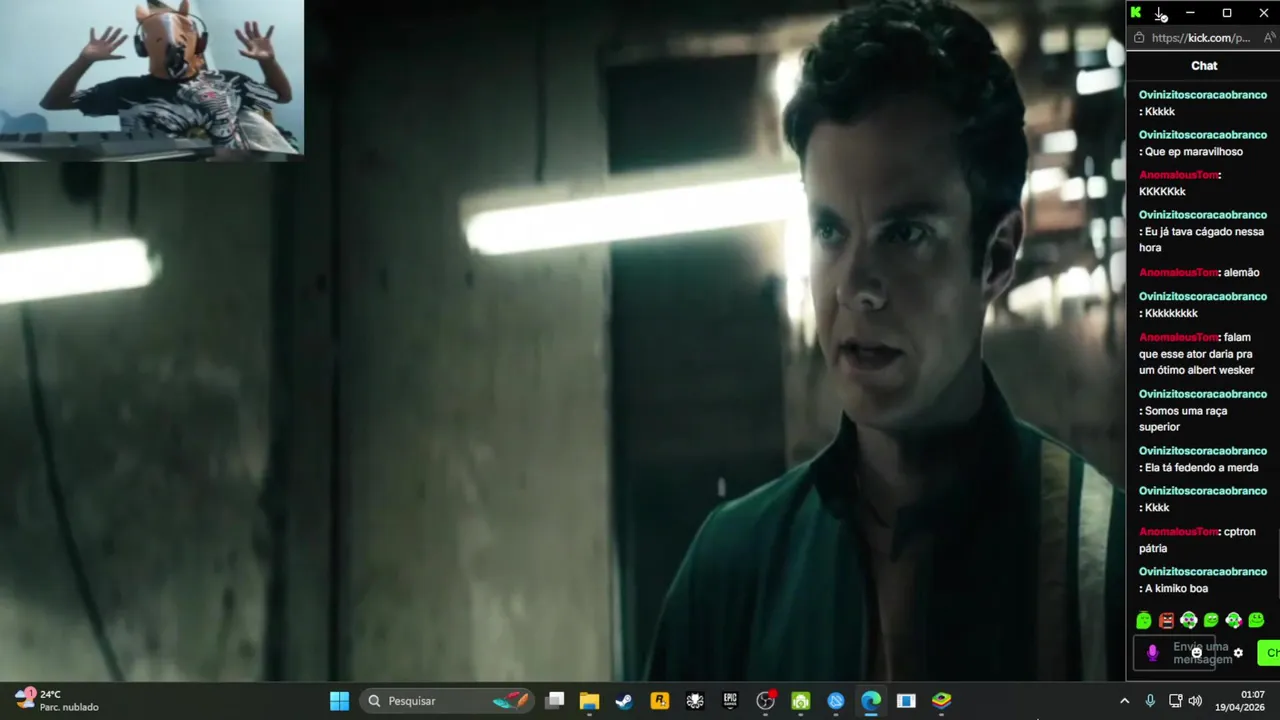1280x720 pixels.
Task: Open network settings from the tray
Action: [1175, 701]
